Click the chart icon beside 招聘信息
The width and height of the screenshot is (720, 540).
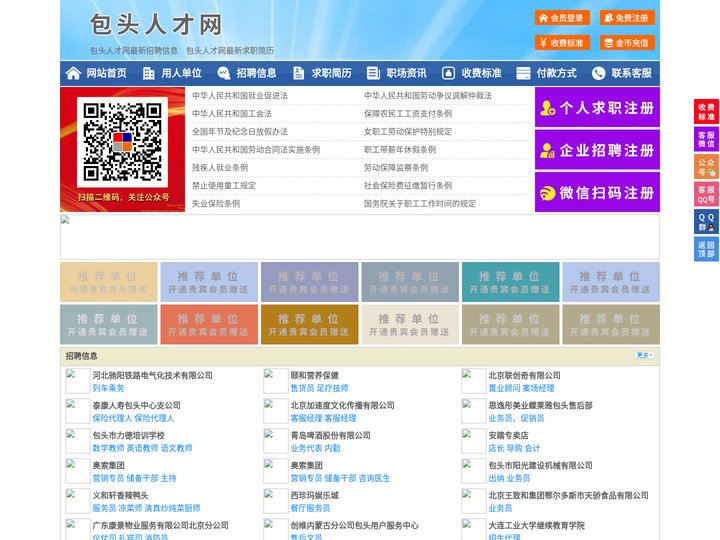click(224, 73)
